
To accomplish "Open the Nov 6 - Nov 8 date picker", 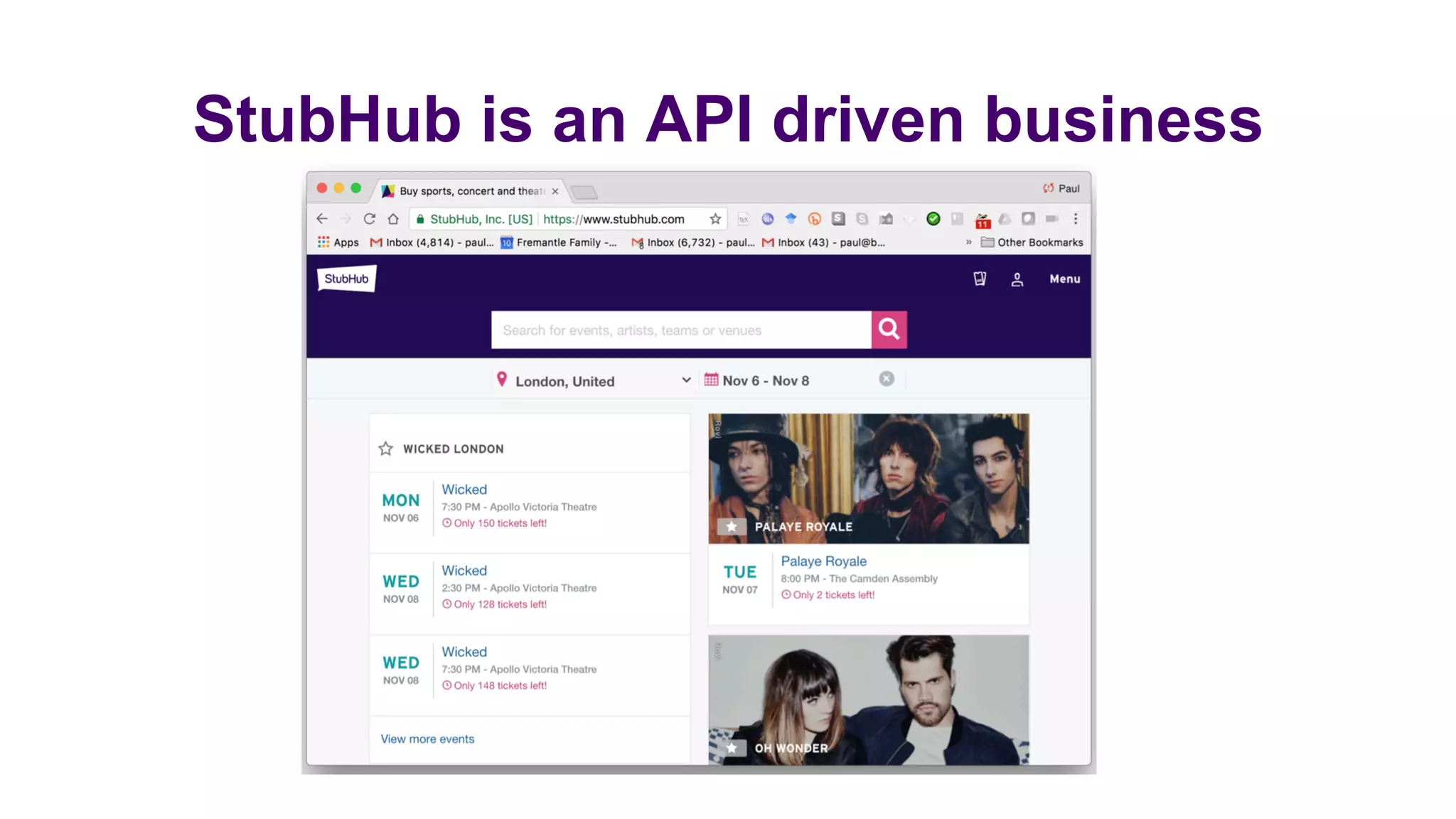I will click(x=765, y=380).
